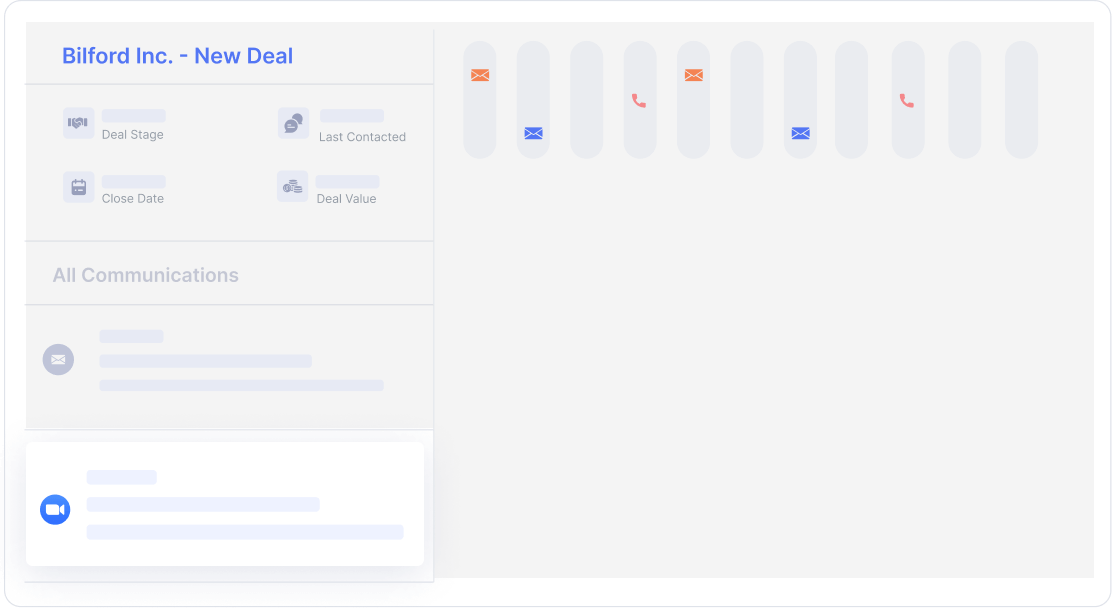This screenshot has width=1112, height=608.
Task: Click the gray email icon under All Communications
Action: point(58,359)
